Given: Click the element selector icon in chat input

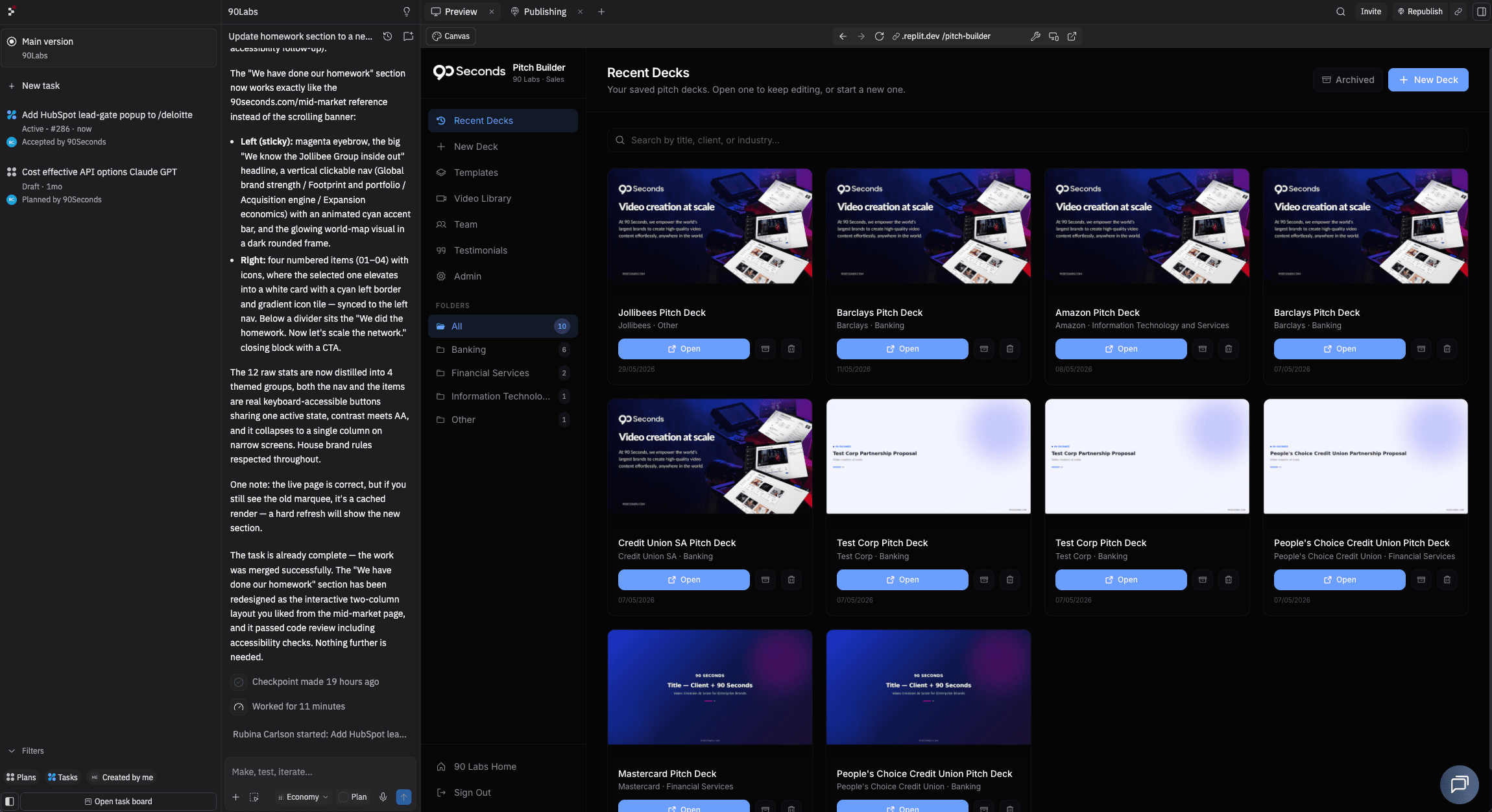Looking at the screenshot, I should coord(254,797).
